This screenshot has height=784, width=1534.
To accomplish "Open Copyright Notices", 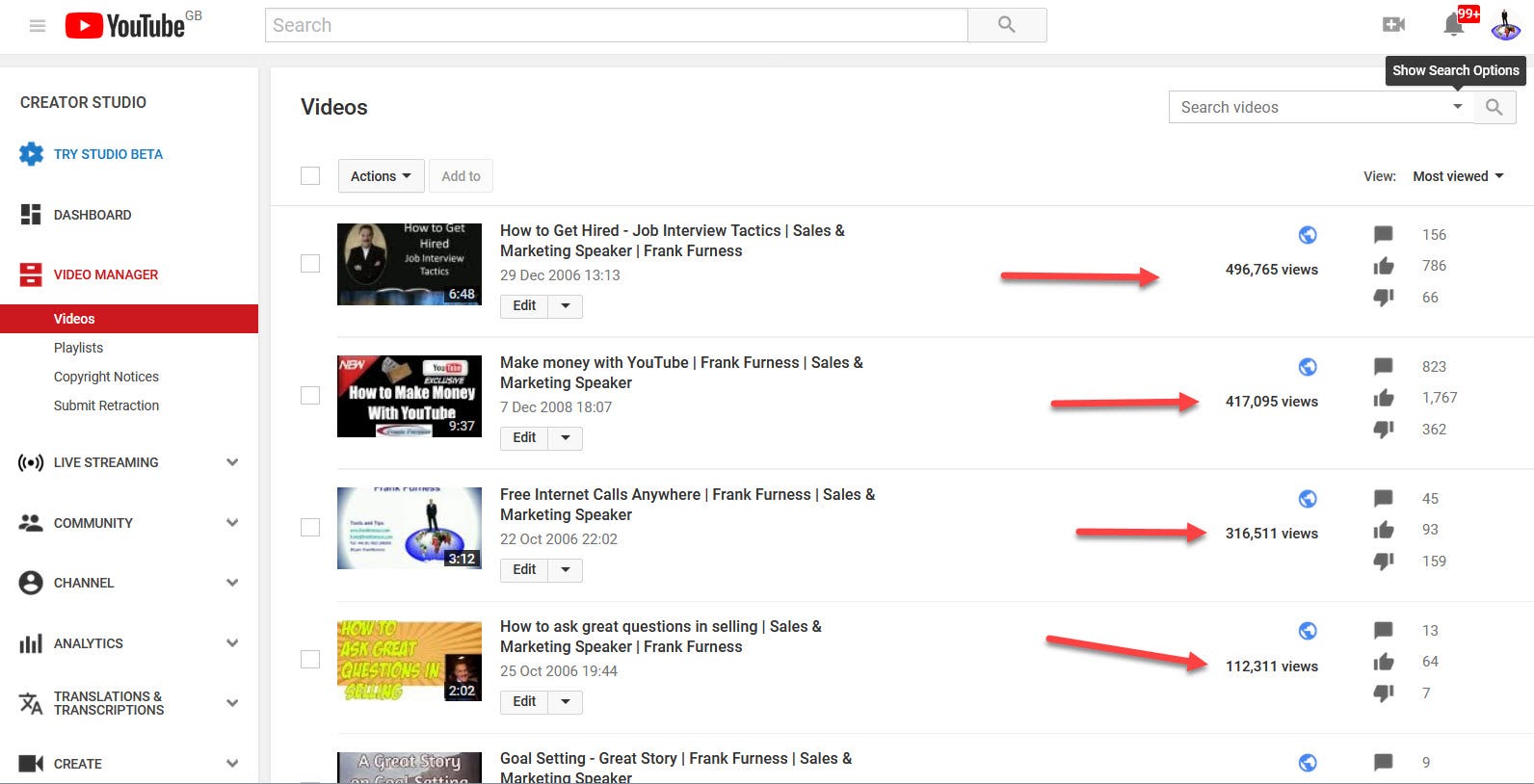I will point(106,377).
